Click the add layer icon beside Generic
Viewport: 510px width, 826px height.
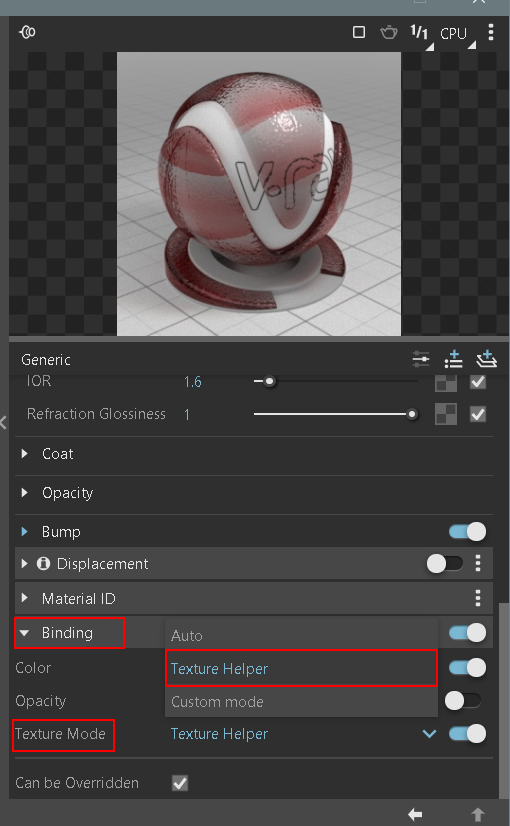(x=487, y=360)
